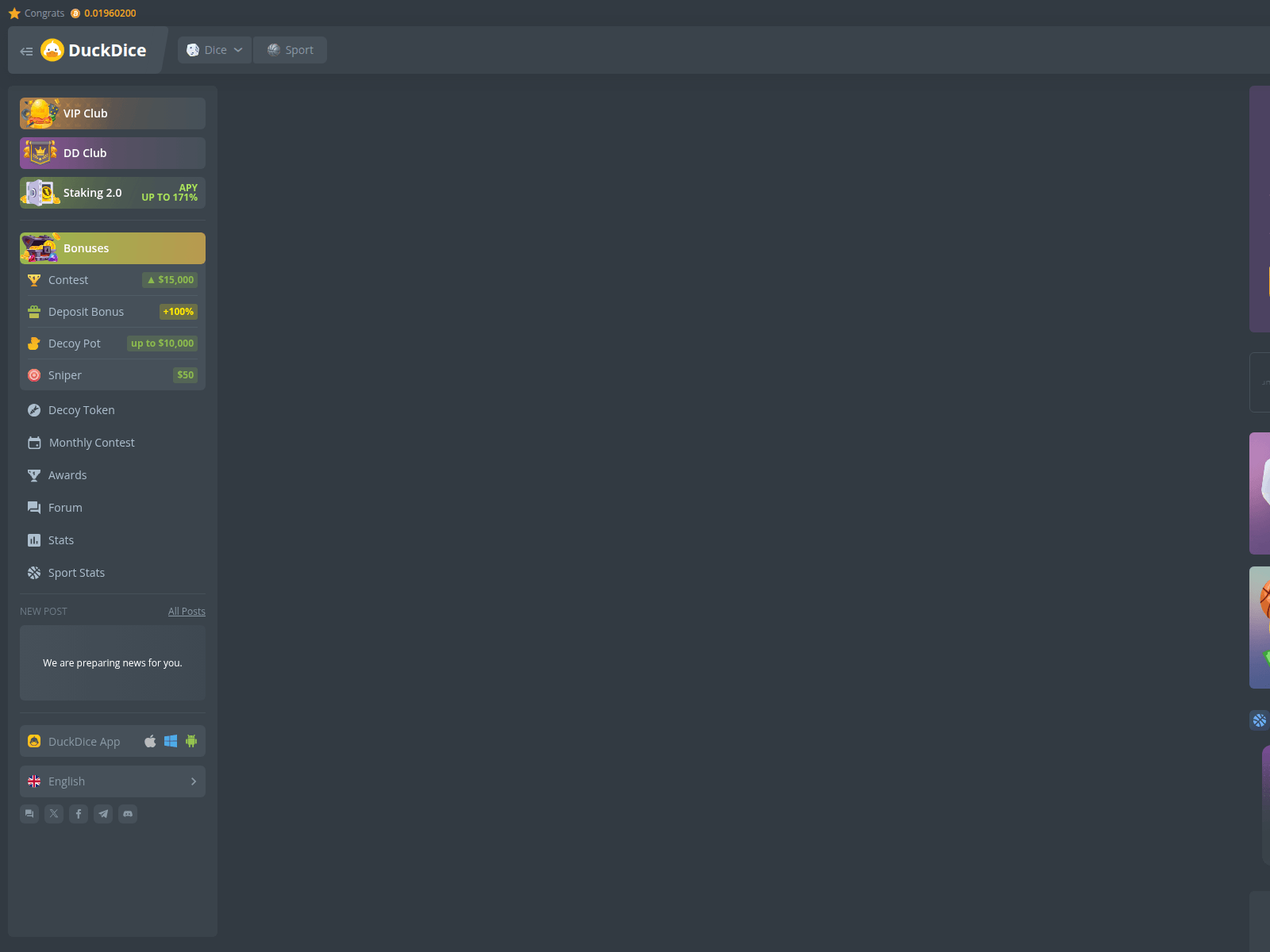
Task: Click the APY UP TO 171% label
Action: 170,193
